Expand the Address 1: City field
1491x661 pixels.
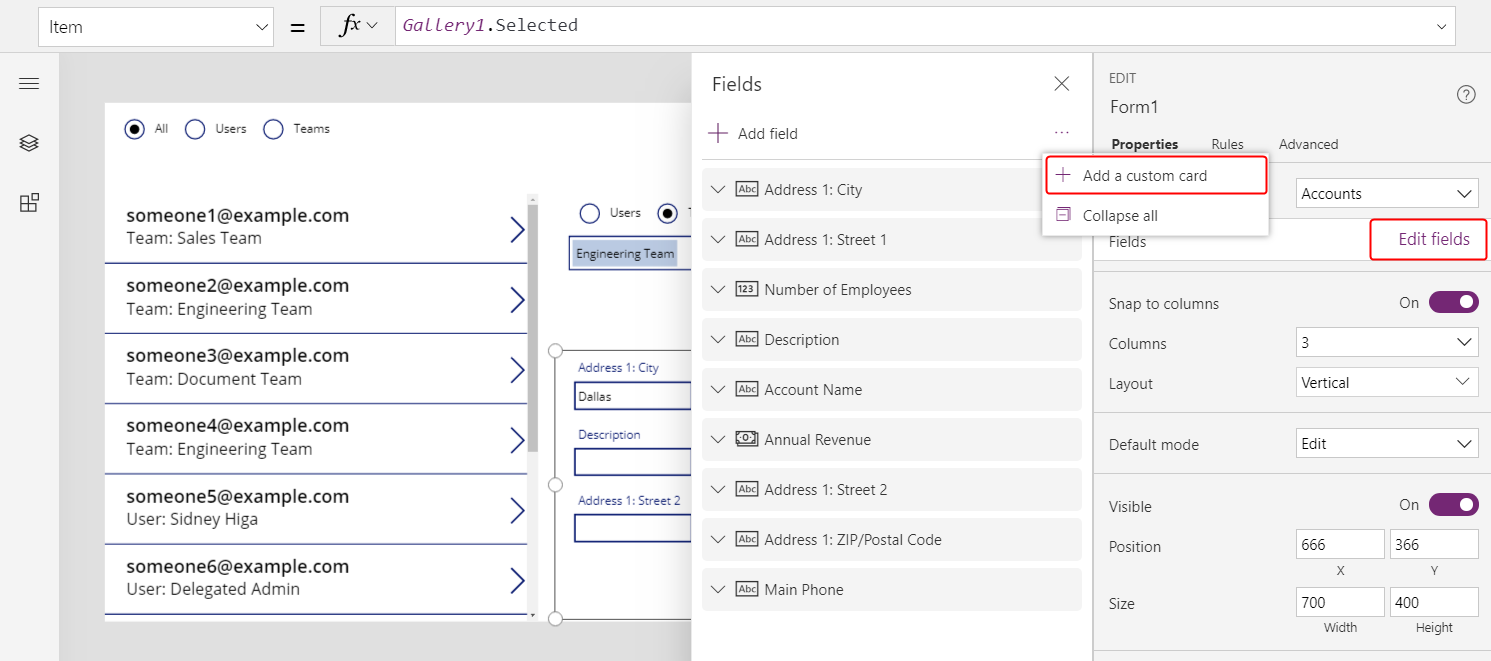click(x=717, y=190)
